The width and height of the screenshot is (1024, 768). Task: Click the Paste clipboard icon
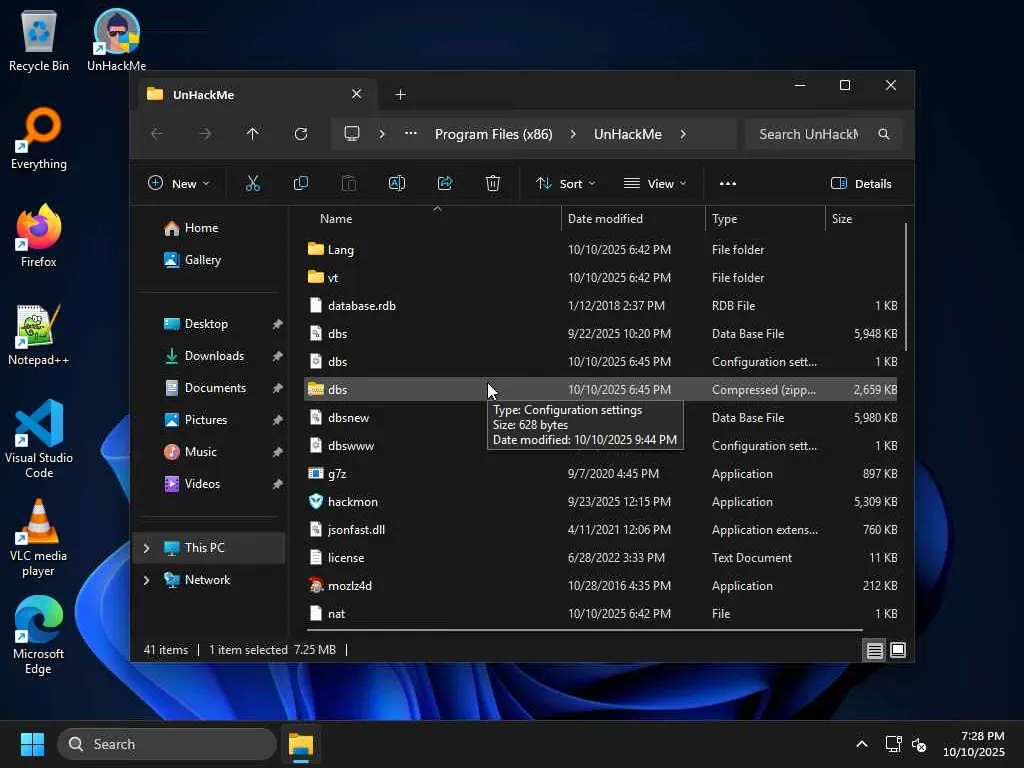349,184
